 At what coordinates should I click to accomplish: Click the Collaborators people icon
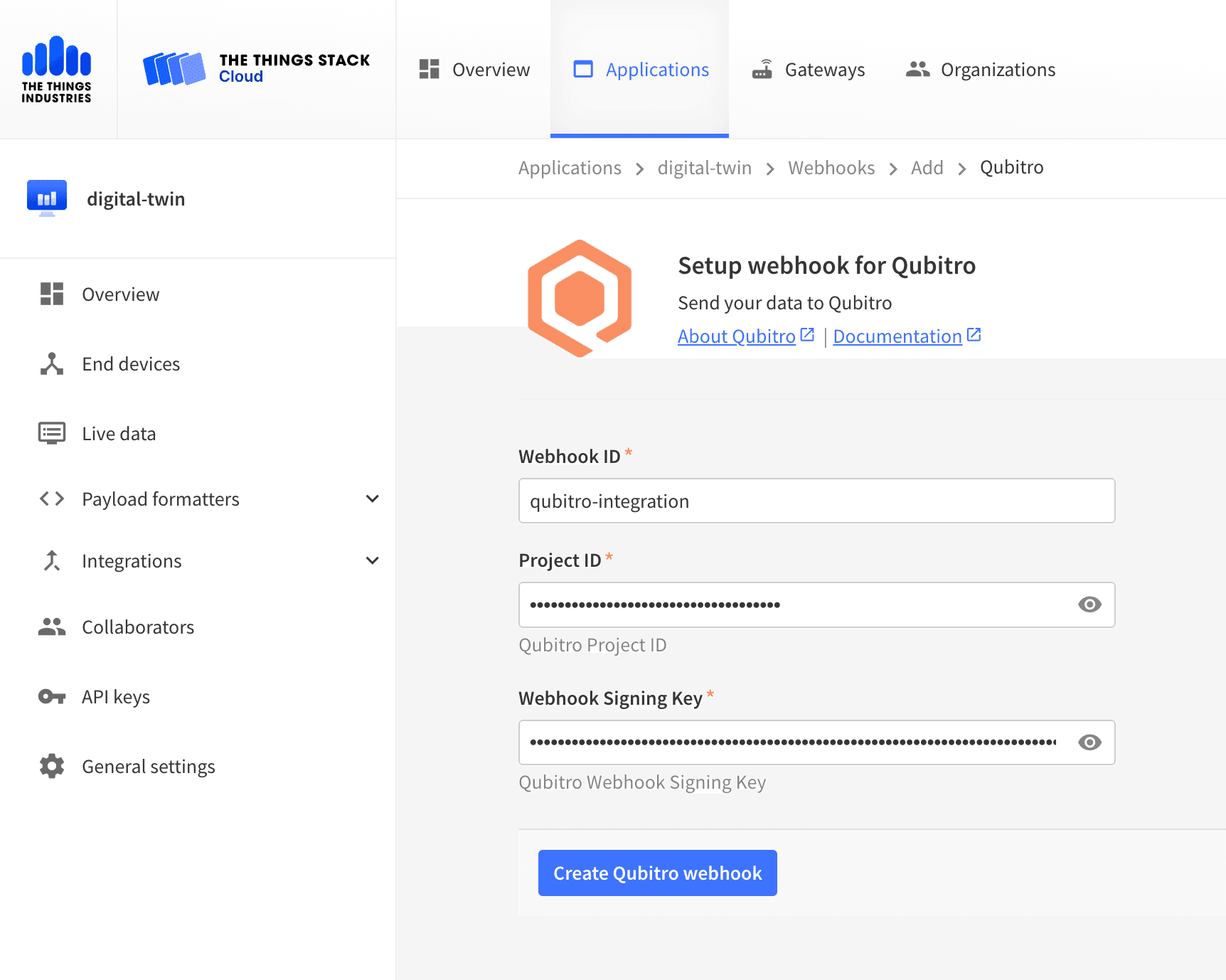(52, 627)
